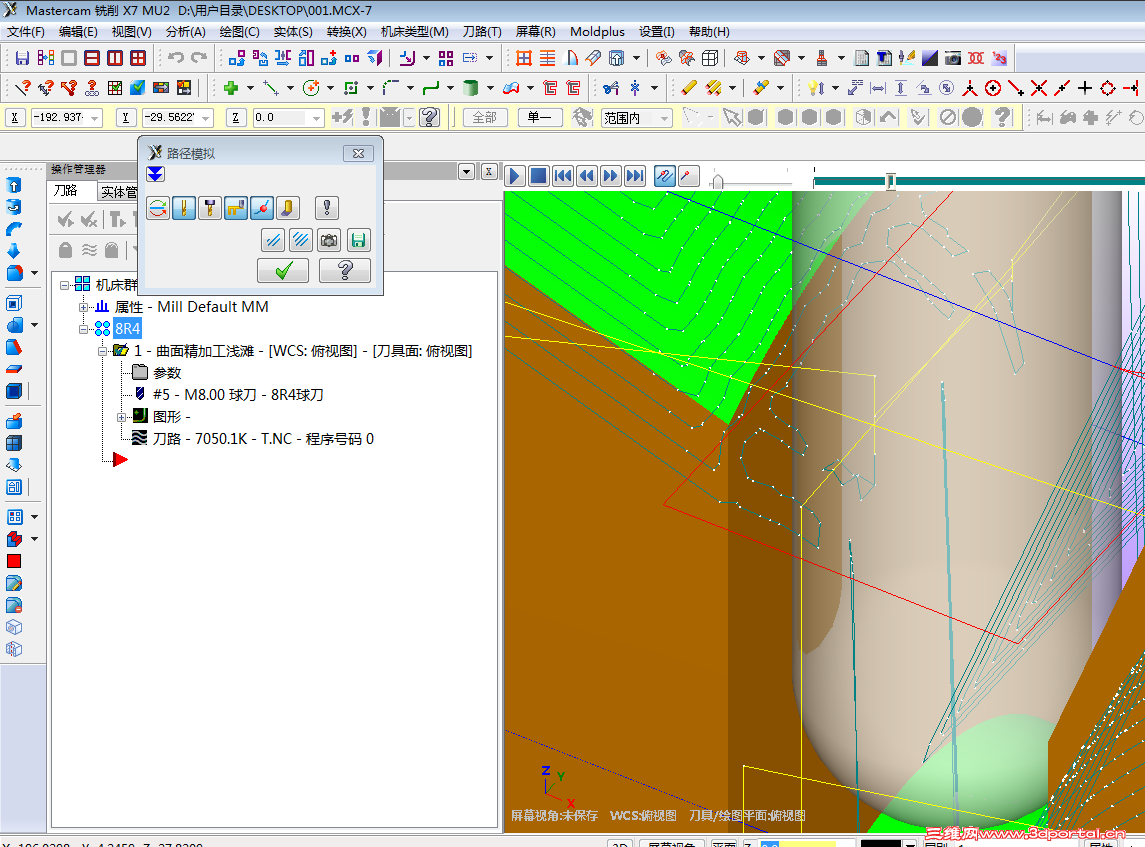Click the Undo arrow icon
Screen dimensions: 1145x847
point(176,58)
